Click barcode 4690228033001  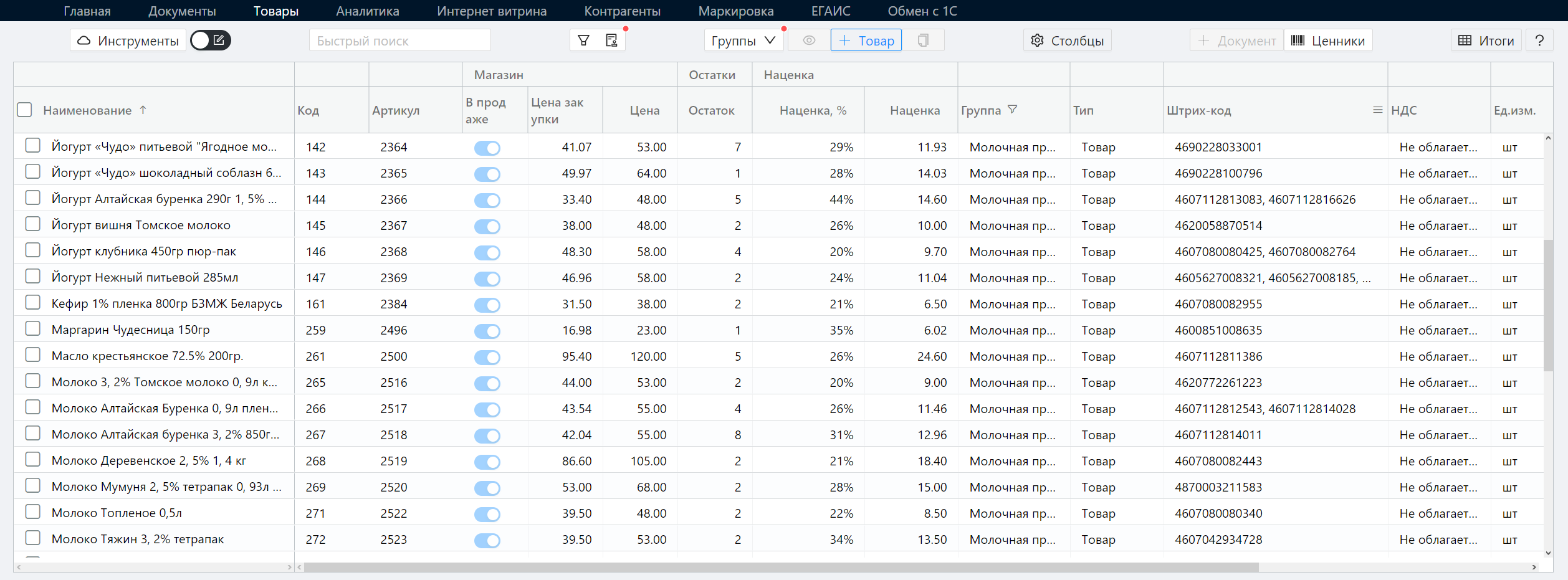[x=1218, y=147]
